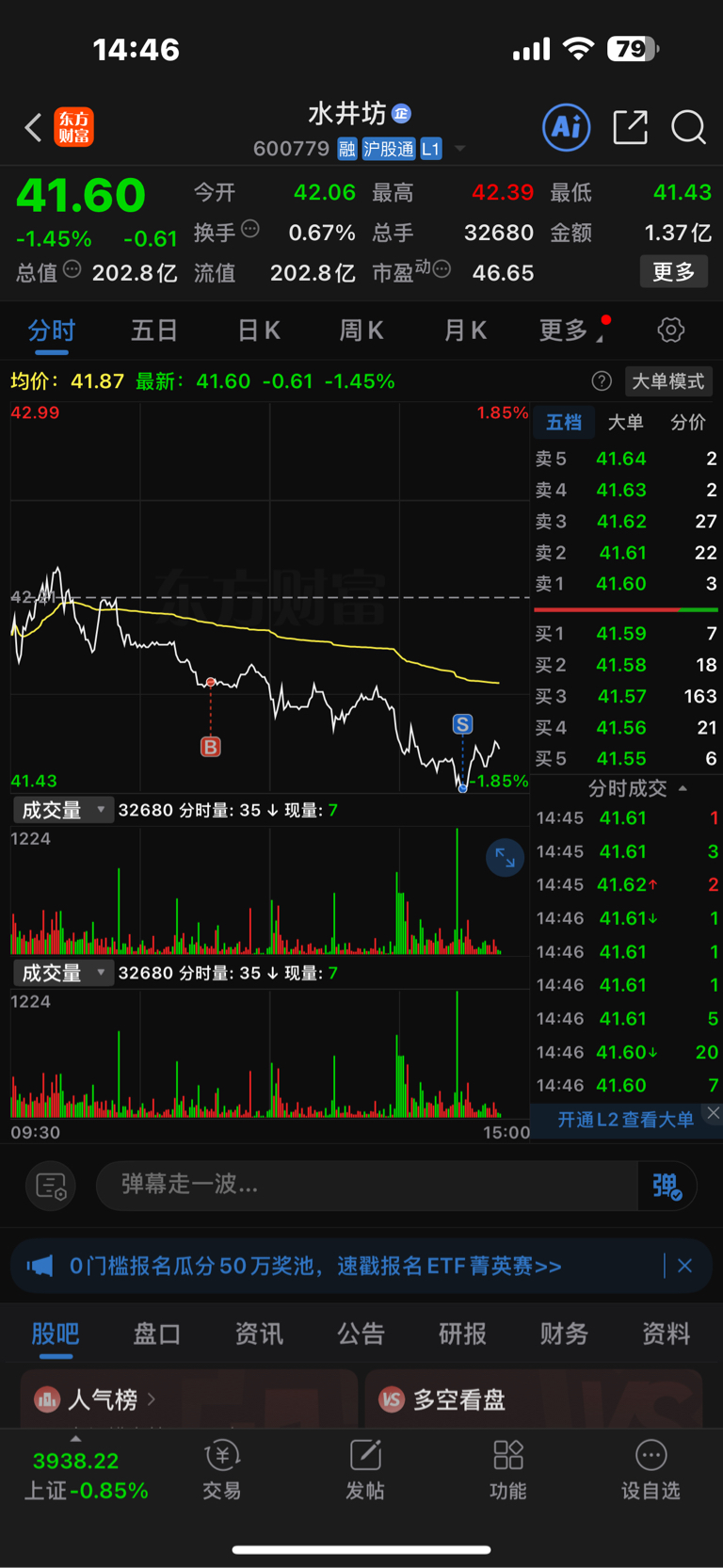
Task: Select the 大单 tab
Action: 625,422
